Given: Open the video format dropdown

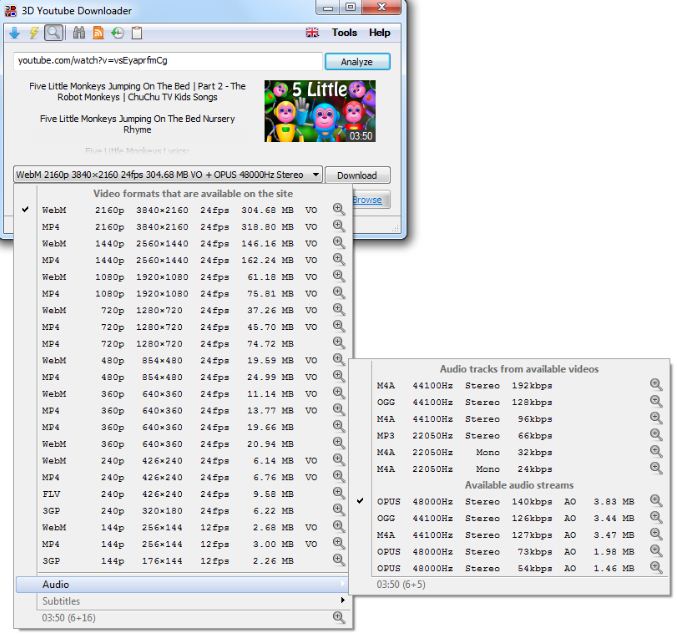Looking at the screenshot, I should pos(168,175).
